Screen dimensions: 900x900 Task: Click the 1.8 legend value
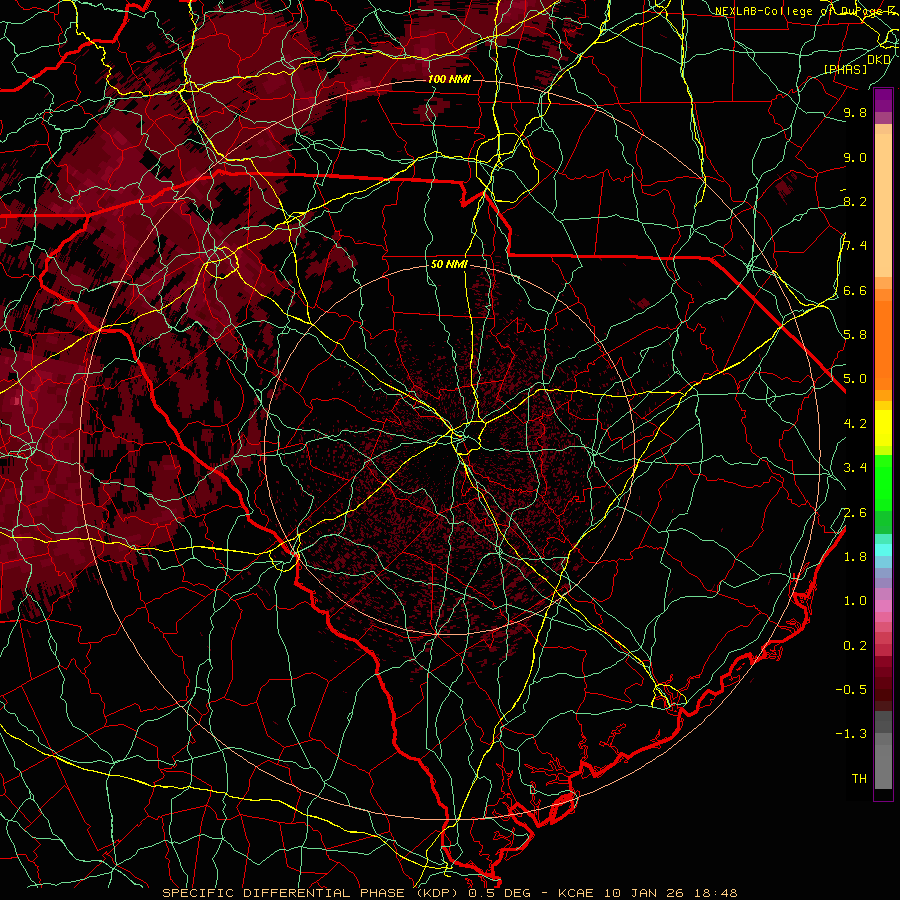pos(855,557)
